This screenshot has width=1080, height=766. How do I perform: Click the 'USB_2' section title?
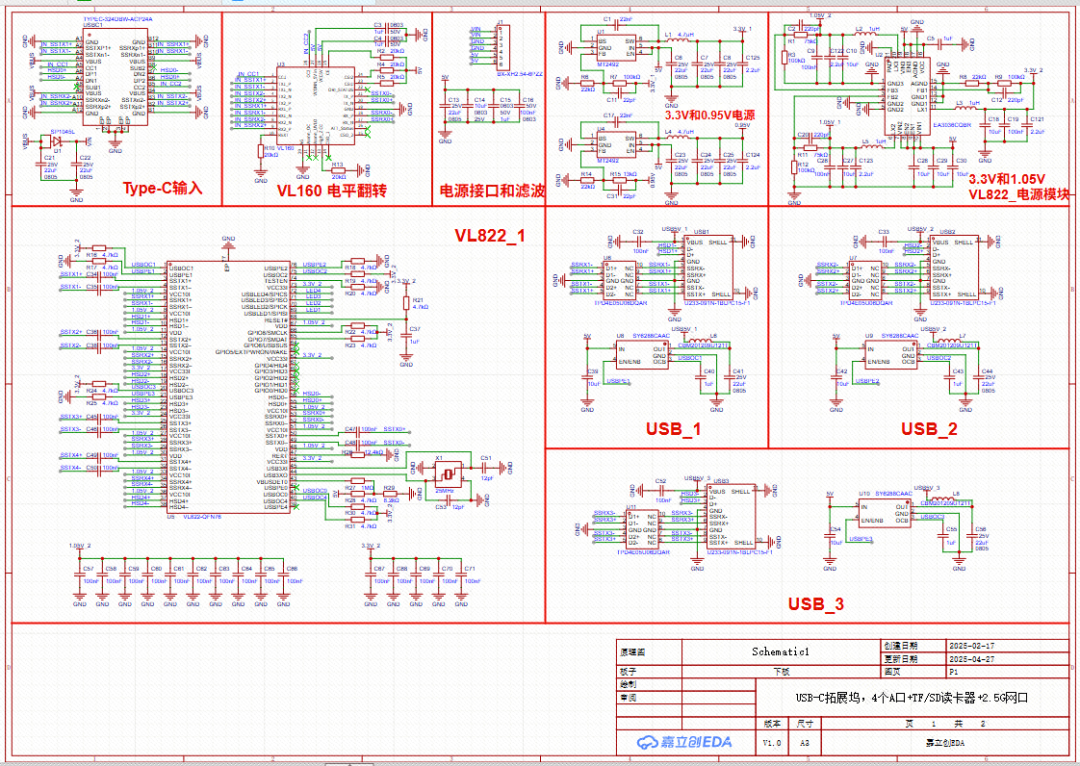pyautogui.click(x=929, y=429)
